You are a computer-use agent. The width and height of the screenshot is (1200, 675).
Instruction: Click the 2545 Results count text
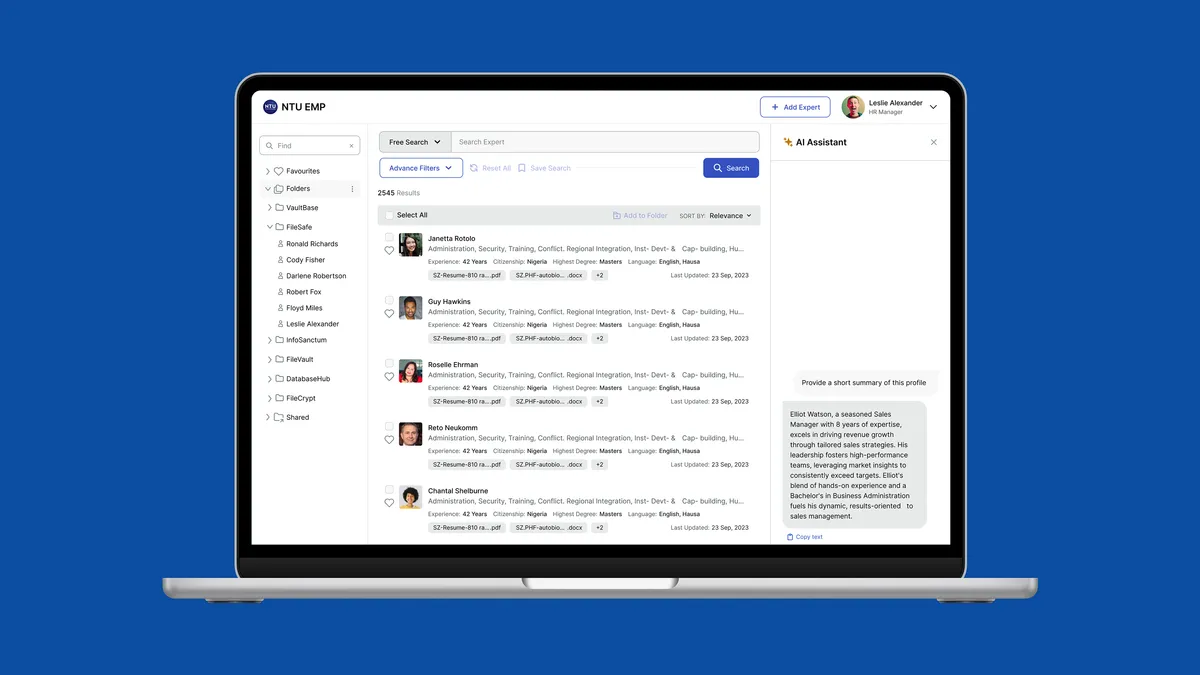[399, 193]
